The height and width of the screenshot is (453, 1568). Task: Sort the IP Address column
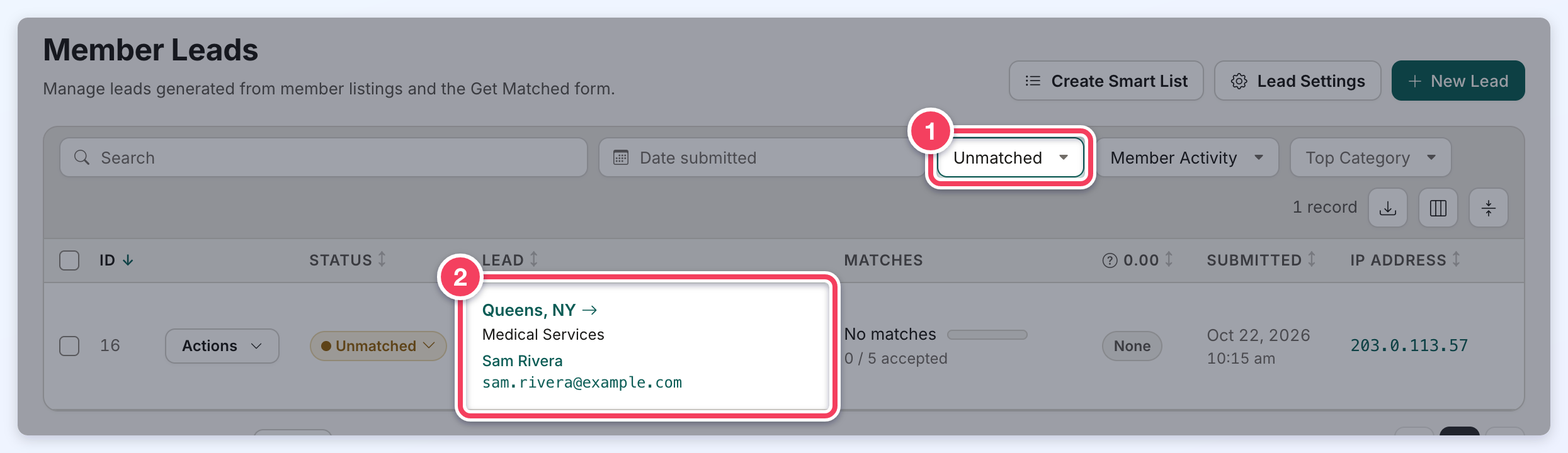pyautogui.click(x=1457, y=259)
